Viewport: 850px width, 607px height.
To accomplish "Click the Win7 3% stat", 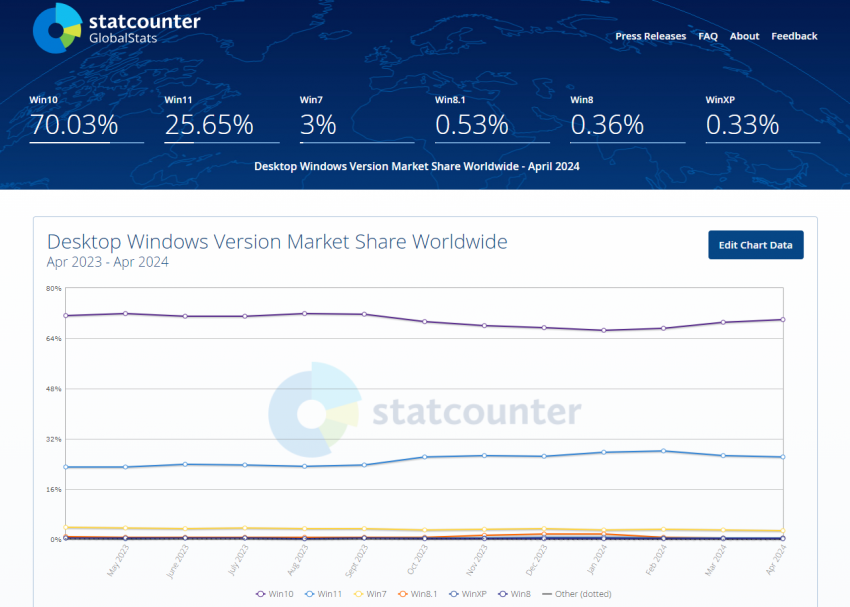I will pos(318,125).
